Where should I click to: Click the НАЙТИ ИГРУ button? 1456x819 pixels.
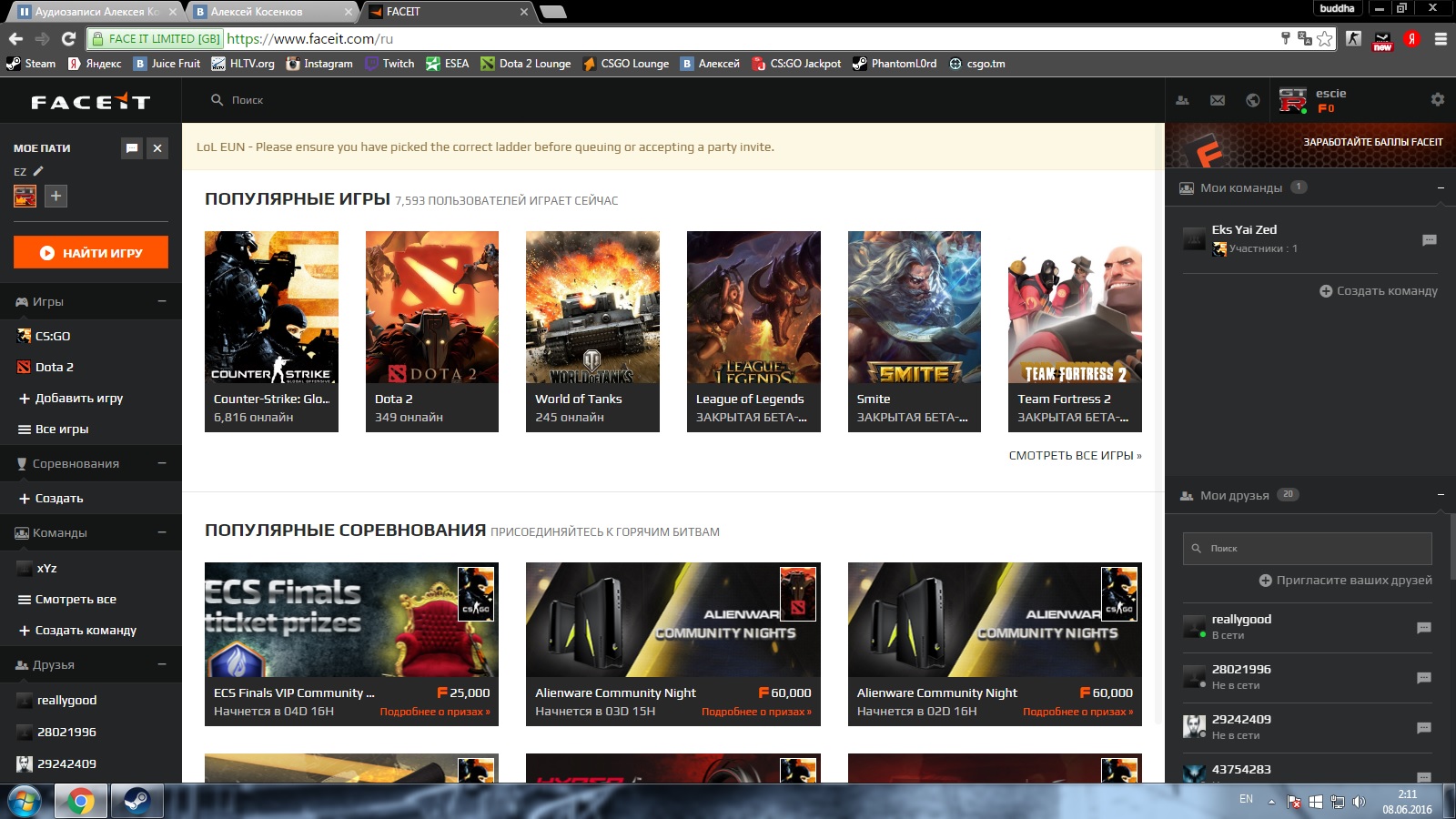[91, 253]
